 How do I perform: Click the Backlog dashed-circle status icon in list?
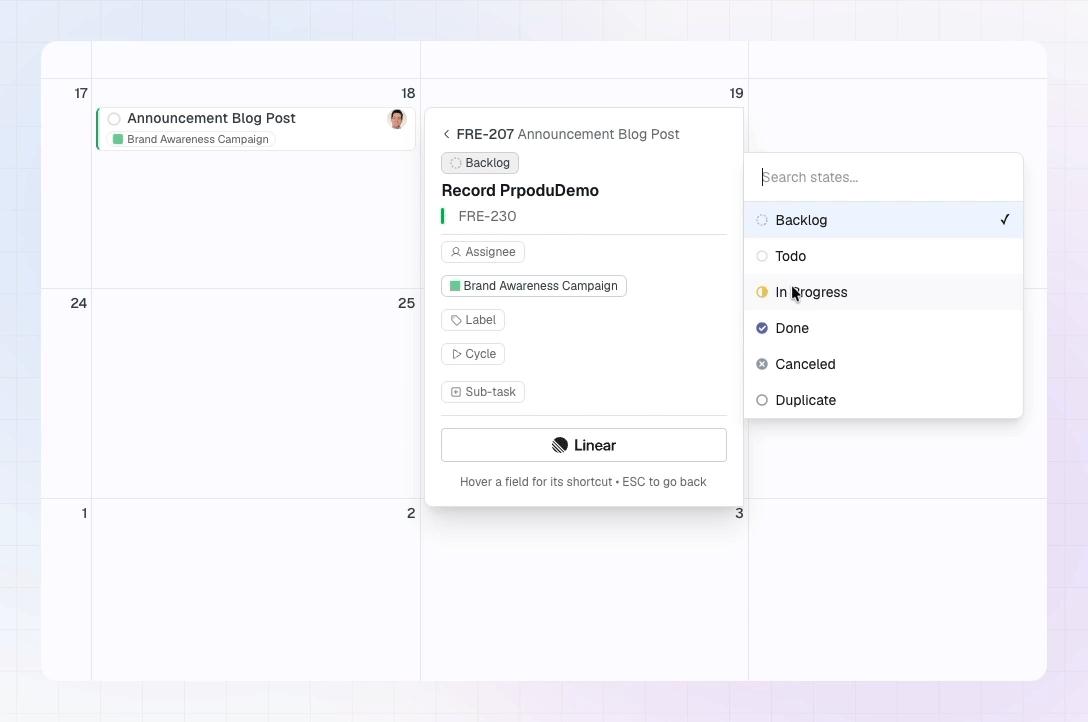coord(762,220)
